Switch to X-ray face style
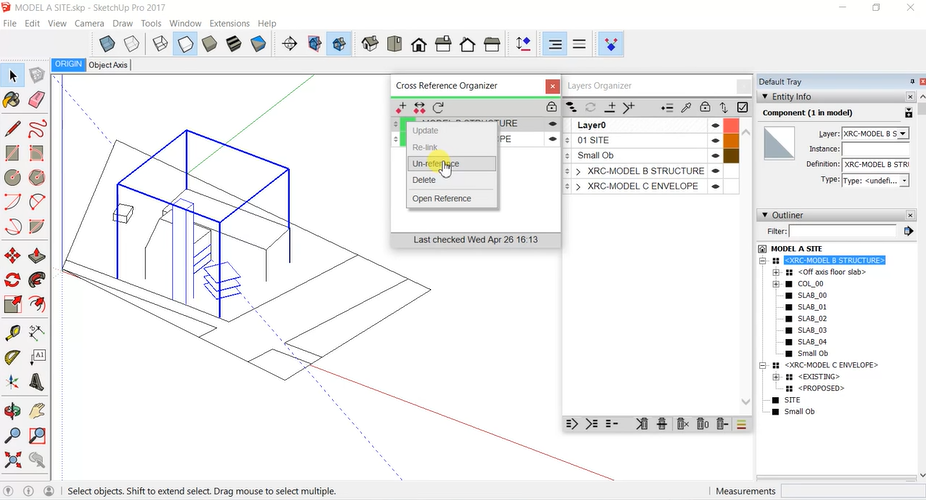Image resolution: width=926 pixels, height=500 pixels. point(107,44)
